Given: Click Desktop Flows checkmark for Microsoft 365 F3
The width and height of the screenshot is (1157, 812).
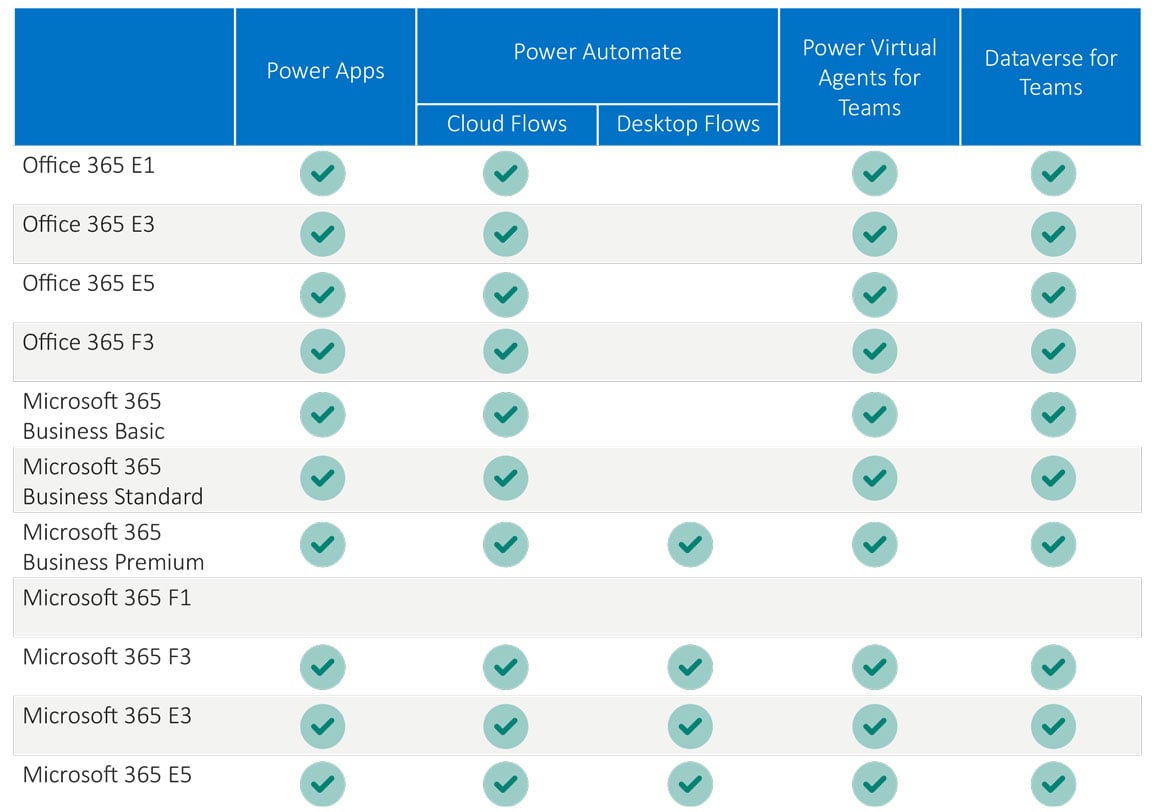Looking at the screenshot, I should [690, 667].
